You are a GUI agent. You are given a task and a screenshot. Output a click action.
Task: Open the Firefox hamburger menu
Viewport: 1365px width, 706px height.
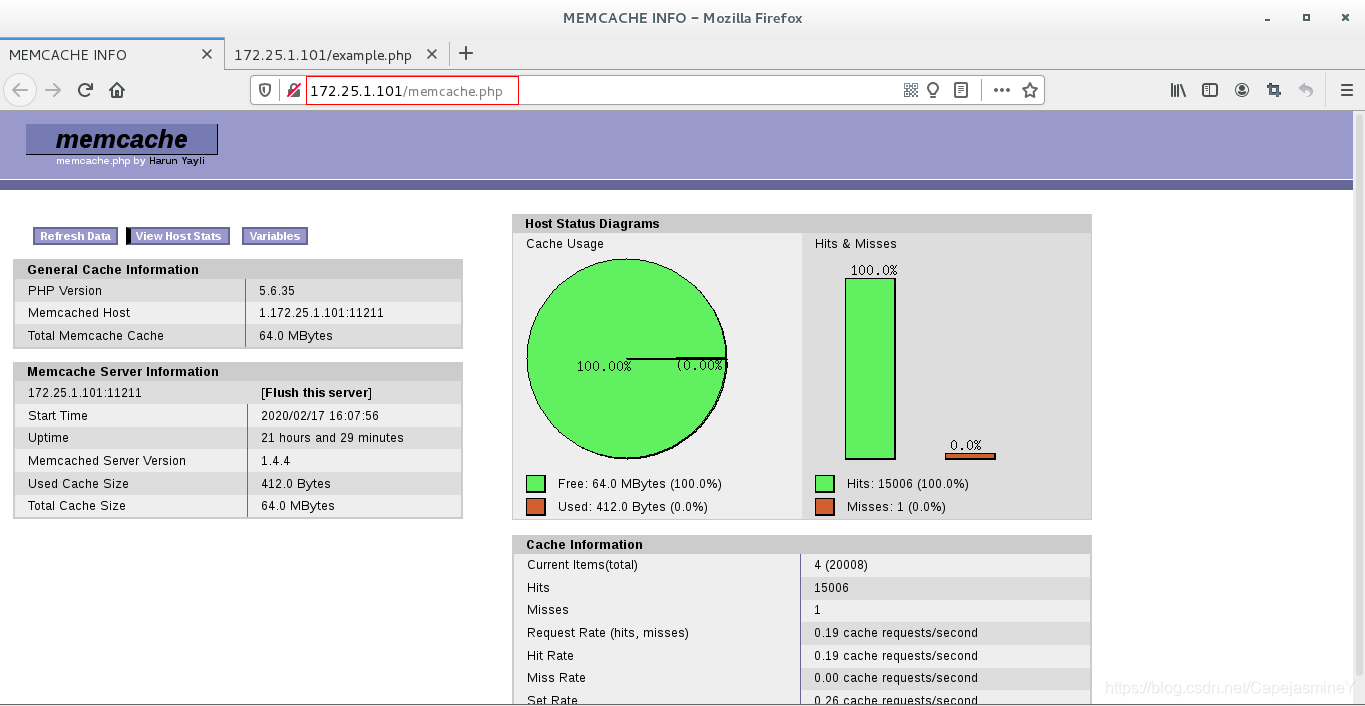[x=1346, y=90]
